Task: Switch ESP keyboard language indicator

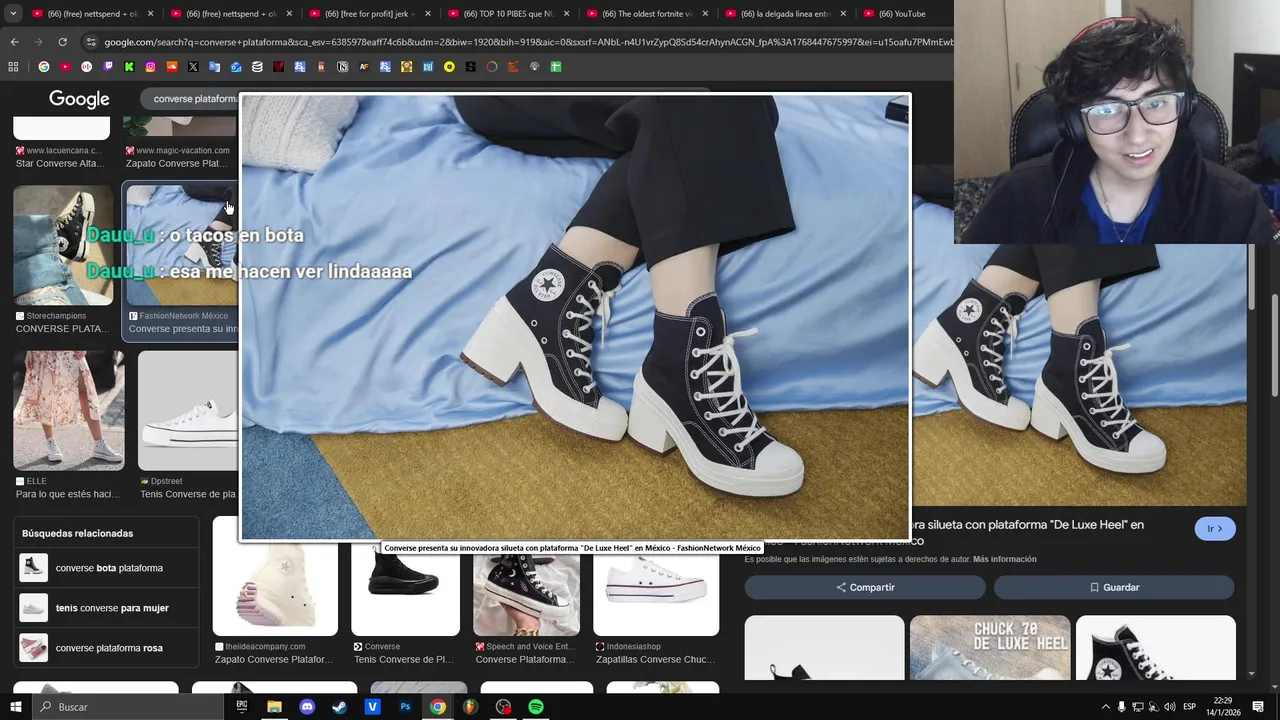Action: tap(1190, 707)
